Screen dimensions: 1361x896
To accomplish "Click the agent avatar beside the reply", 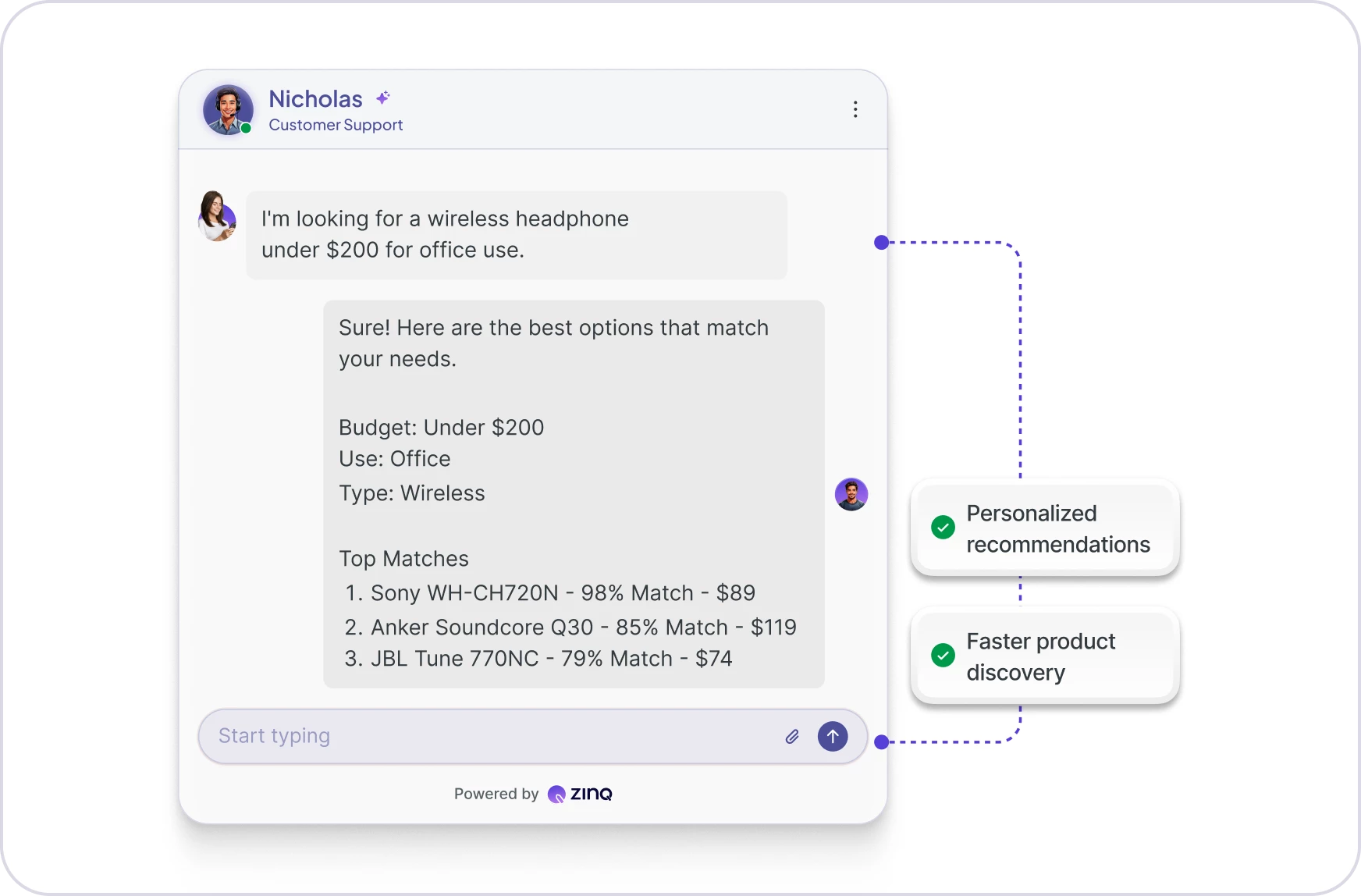I will point(851,494).
